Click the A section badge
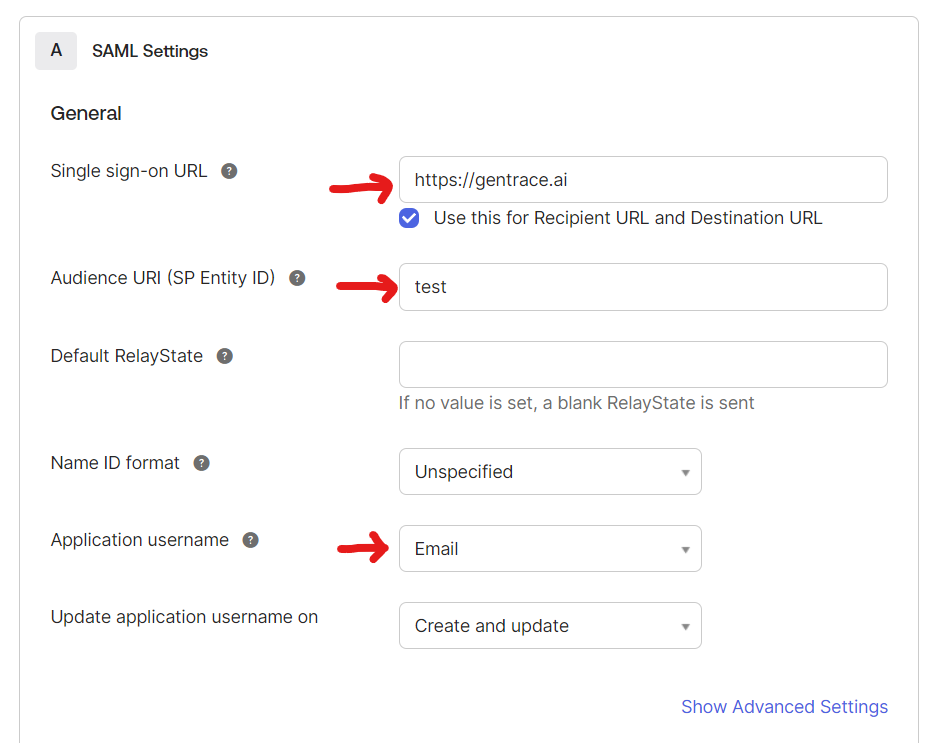The image size is (933, 743). [55, 50]
